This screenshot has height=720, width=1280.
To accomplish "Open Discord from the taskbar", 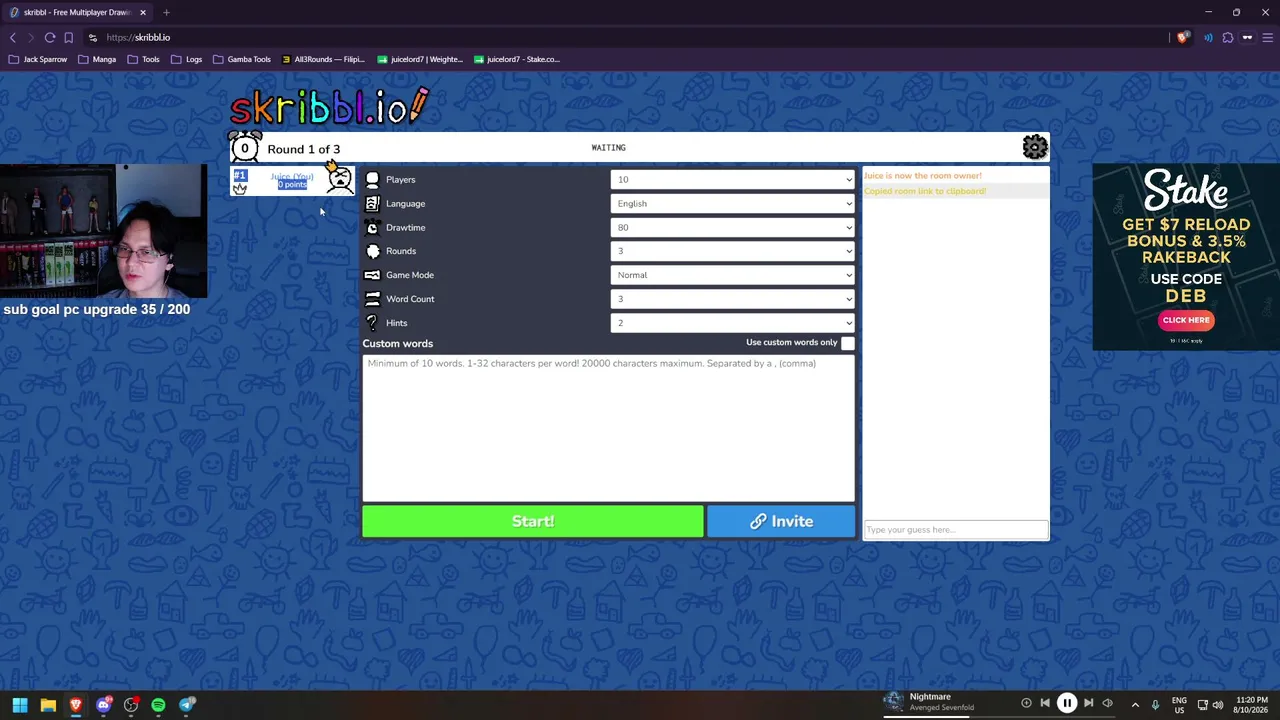I will [103, 705].
